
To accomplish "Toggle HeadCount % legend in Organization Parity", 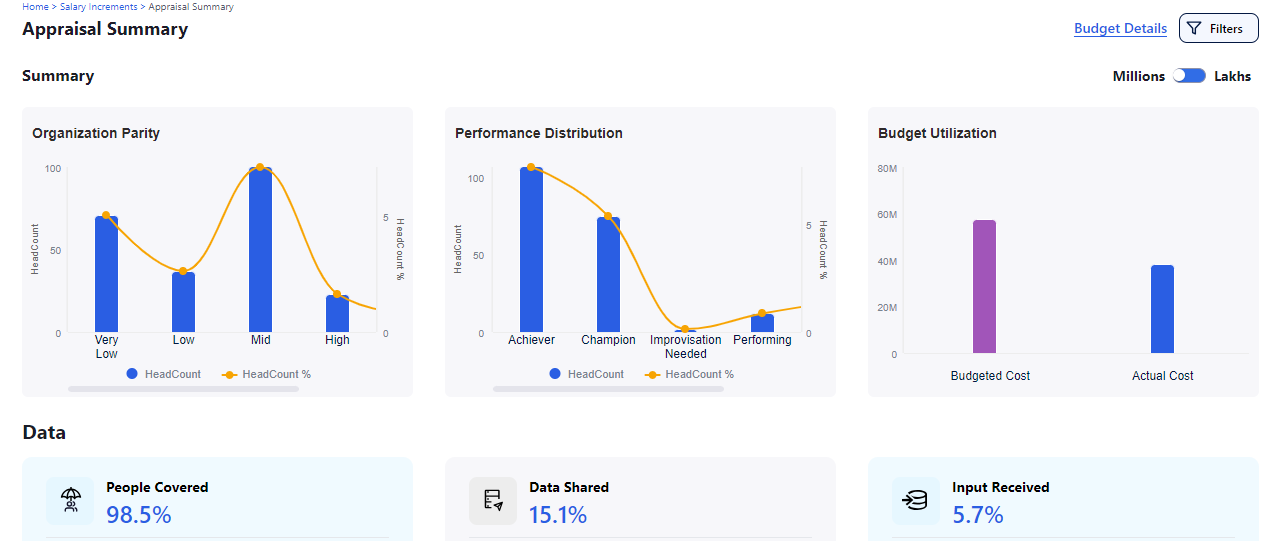I will (266, 374).
